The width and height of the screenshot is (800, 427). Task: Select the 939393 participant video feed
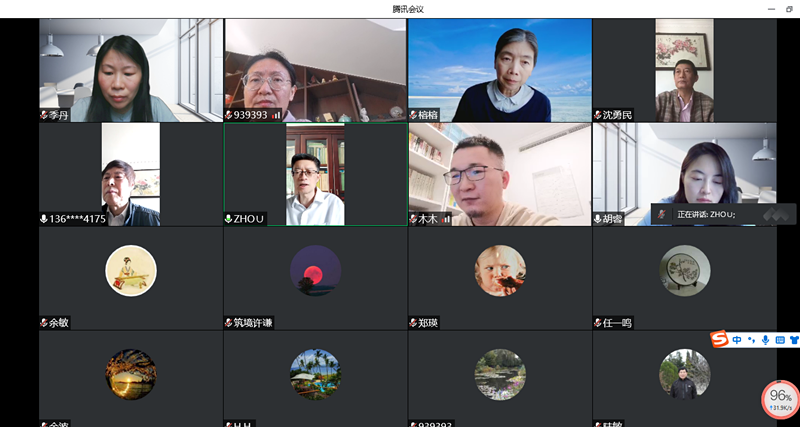pos(316,70)
